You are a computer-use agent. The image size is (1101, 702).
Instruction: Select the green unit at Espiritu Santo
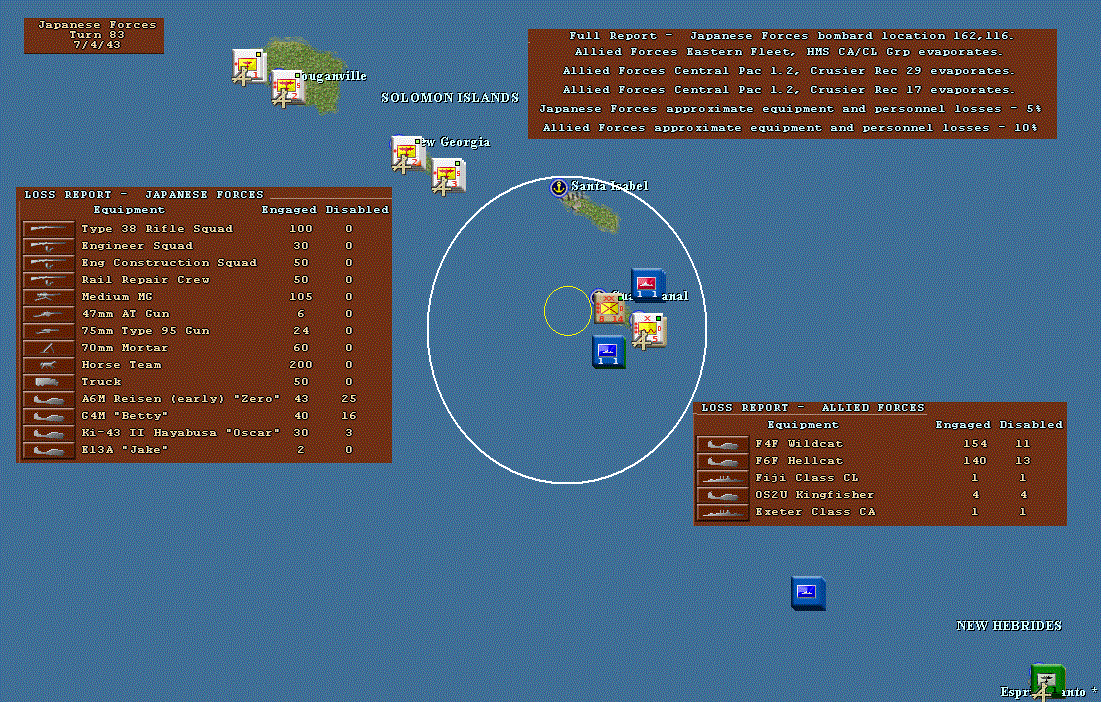[x=1048, y=681]
